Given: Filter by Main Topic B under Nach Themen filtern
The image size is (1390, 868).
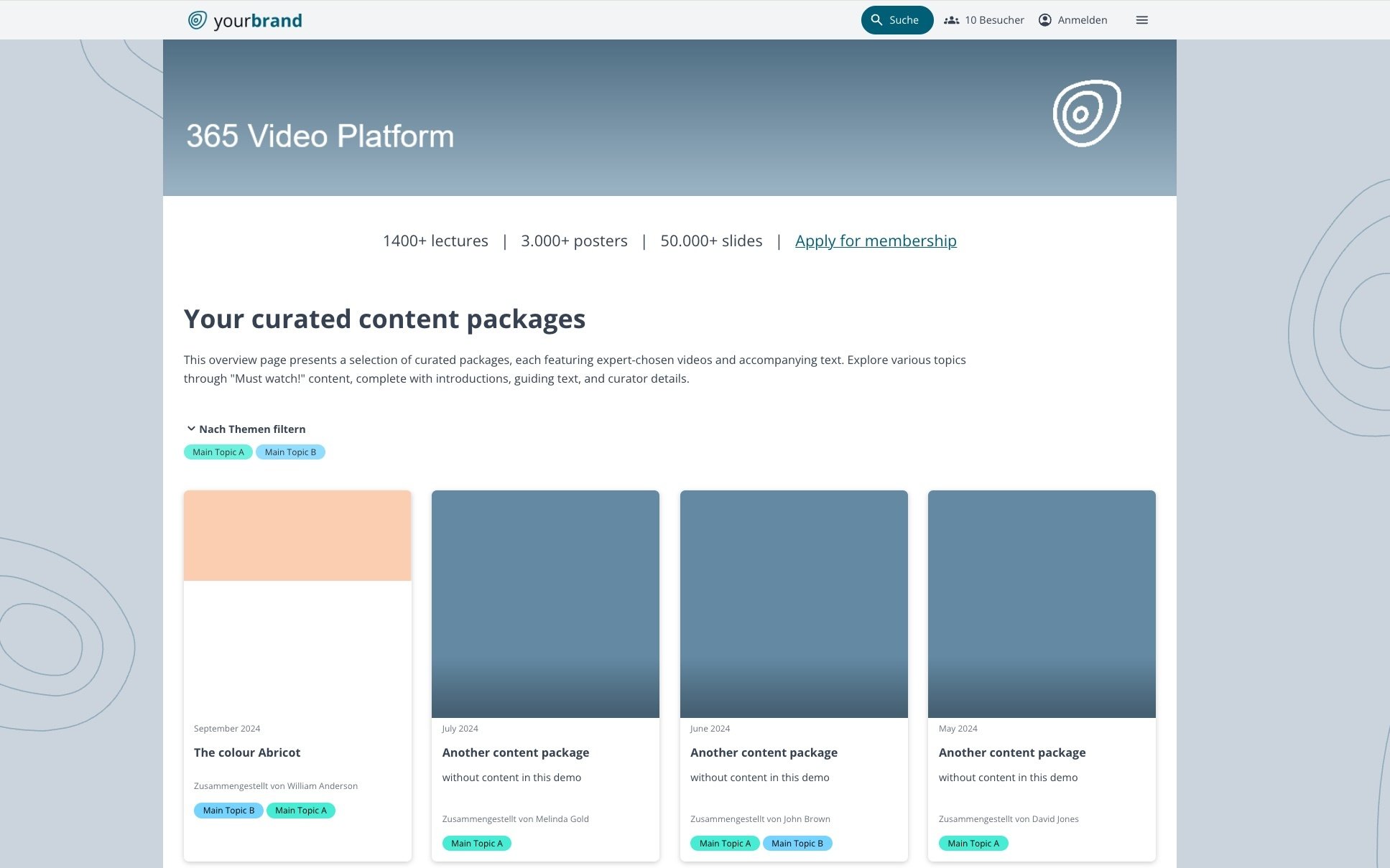Looking at the screenshot, I should point(290,452).
